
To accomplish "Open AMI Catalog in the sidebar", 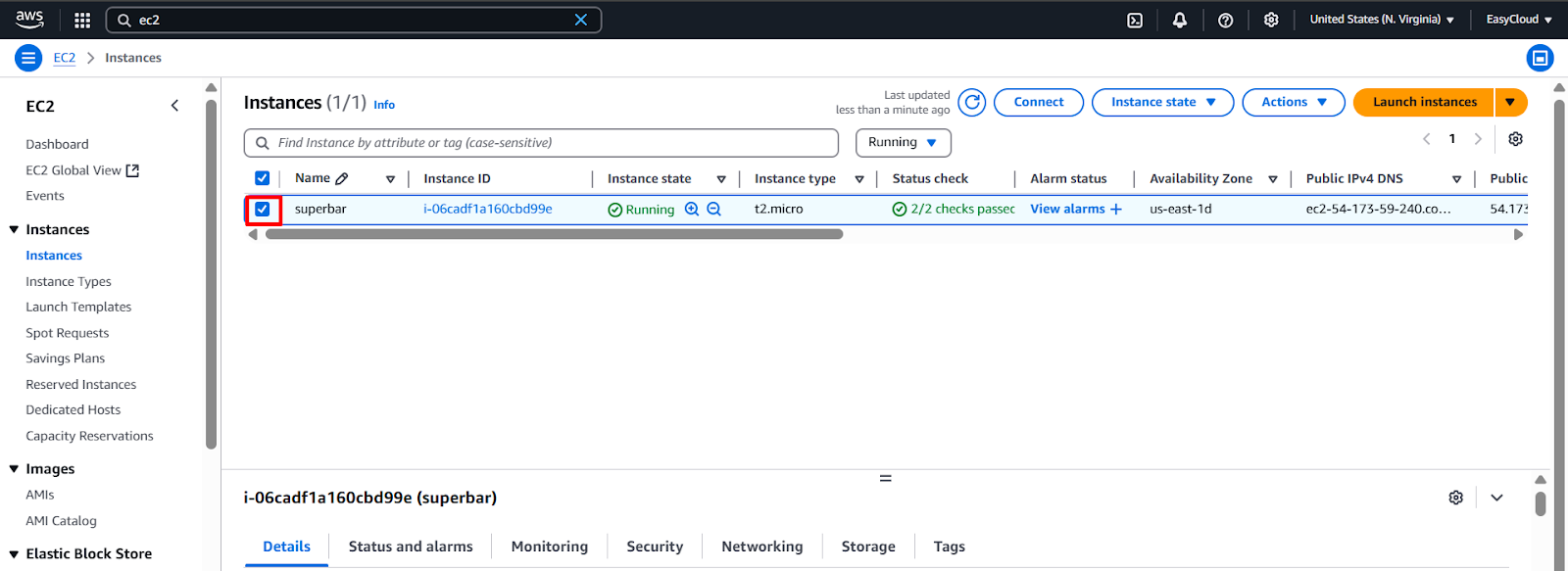I will [x=61, y=521].
